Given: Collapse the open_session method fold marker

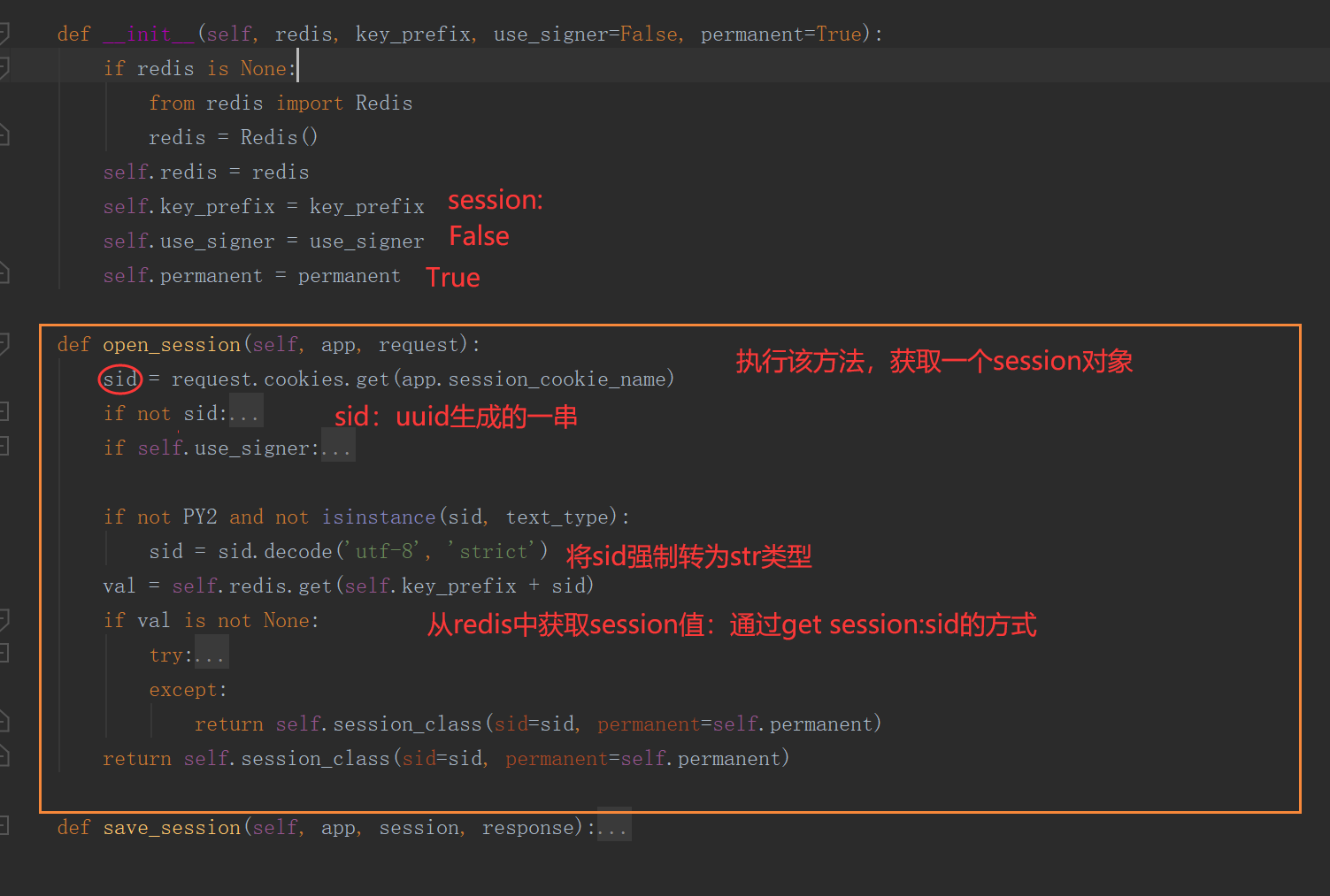Looking at the screenshot, I should click(x=3, y=344).
